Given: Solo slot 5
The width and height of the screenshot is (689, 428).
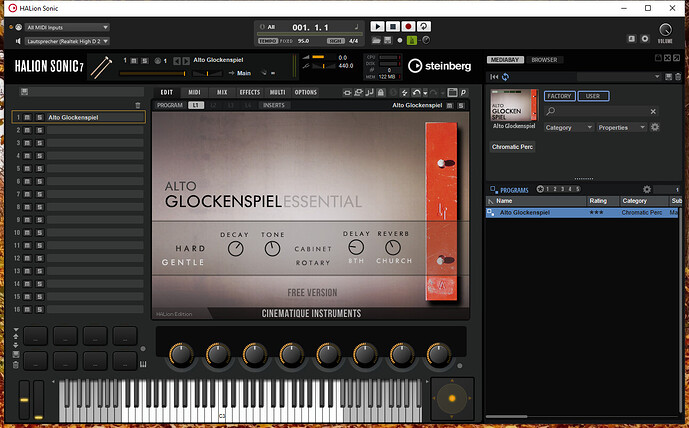Looking at the screenshot, I should click(40, 168).
